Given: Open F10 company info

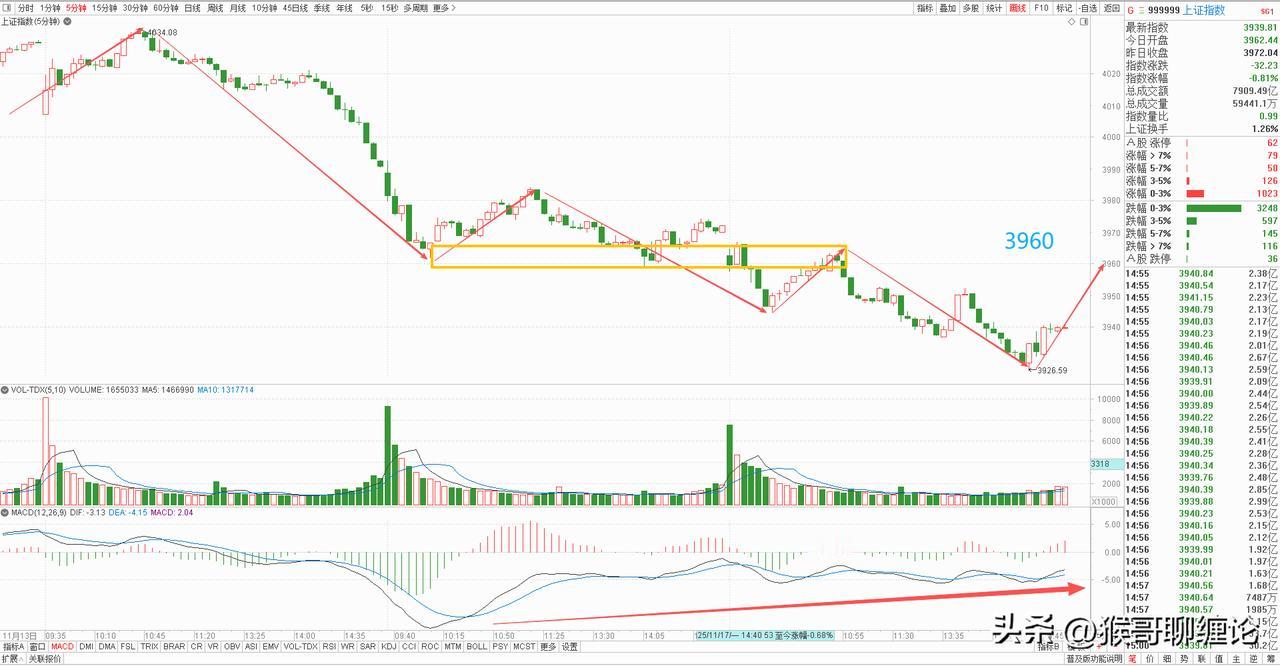Looking at the screenshot, I should [1041, 8].
